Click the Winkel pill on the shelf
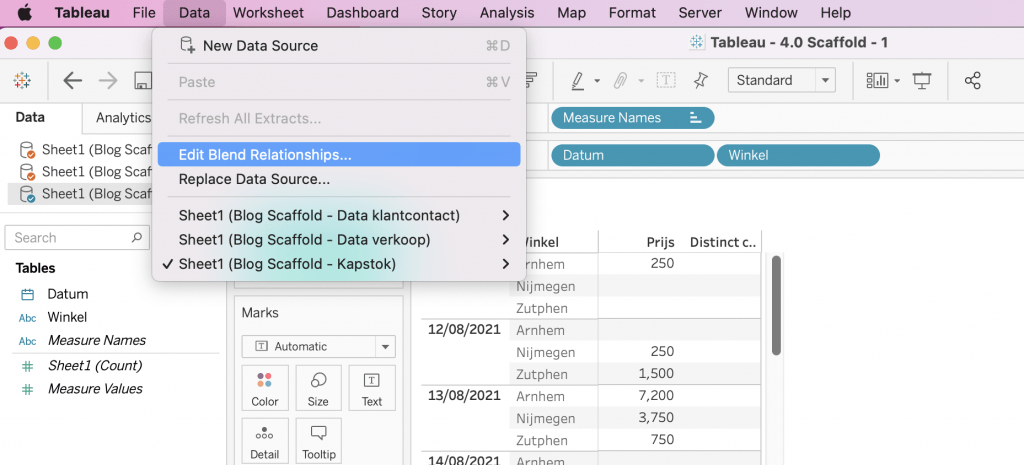This screenshot has width=1024, height=465. [x=797, y=155]
